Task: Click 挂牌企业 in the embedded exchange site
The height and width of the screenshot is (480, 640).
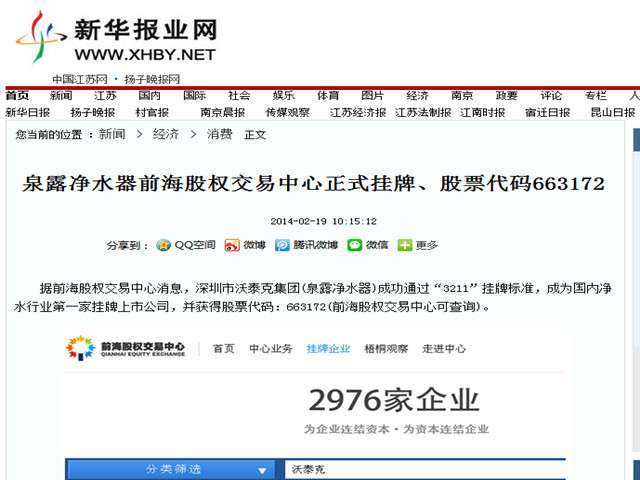Action: click(x=329, y=349)
